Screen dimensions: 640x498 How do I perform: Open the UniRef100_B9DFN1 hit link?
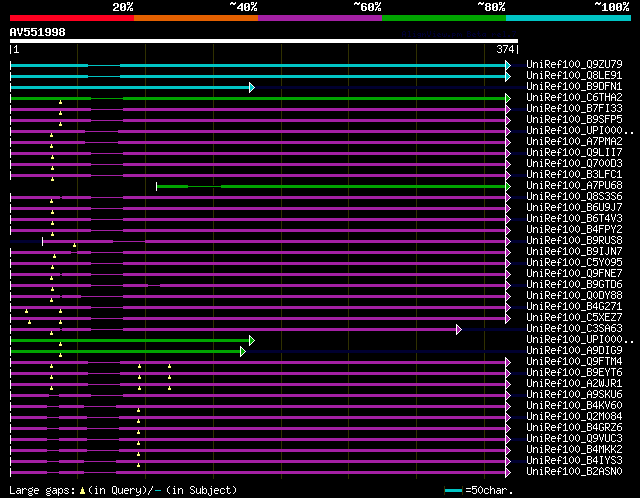[574, 87]
